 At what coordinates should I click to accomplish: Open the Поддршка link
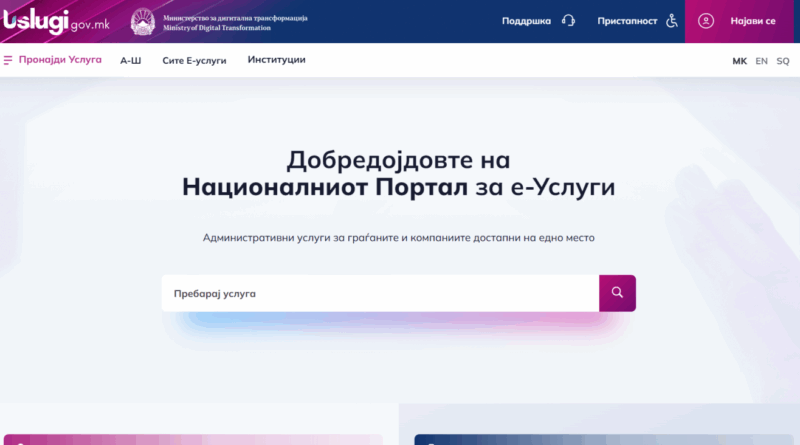(526, 21)
